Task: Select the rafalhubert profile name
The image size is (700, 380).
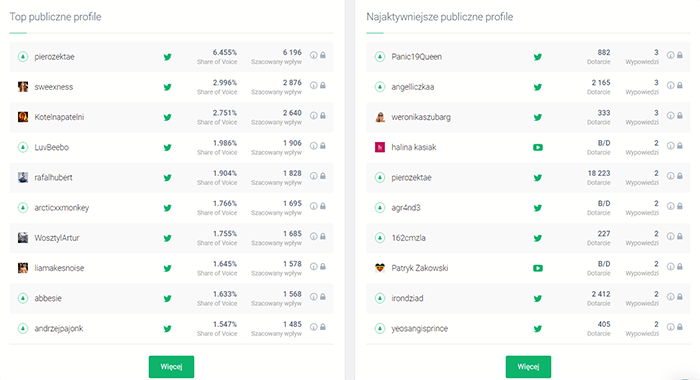Action: pyautogui.click(x=54, y=178)
